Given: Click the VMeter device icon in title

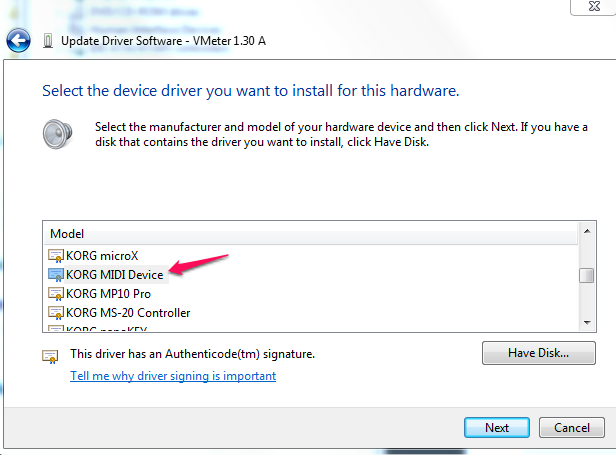Looking at the screenshot, I should click(48, 41).
